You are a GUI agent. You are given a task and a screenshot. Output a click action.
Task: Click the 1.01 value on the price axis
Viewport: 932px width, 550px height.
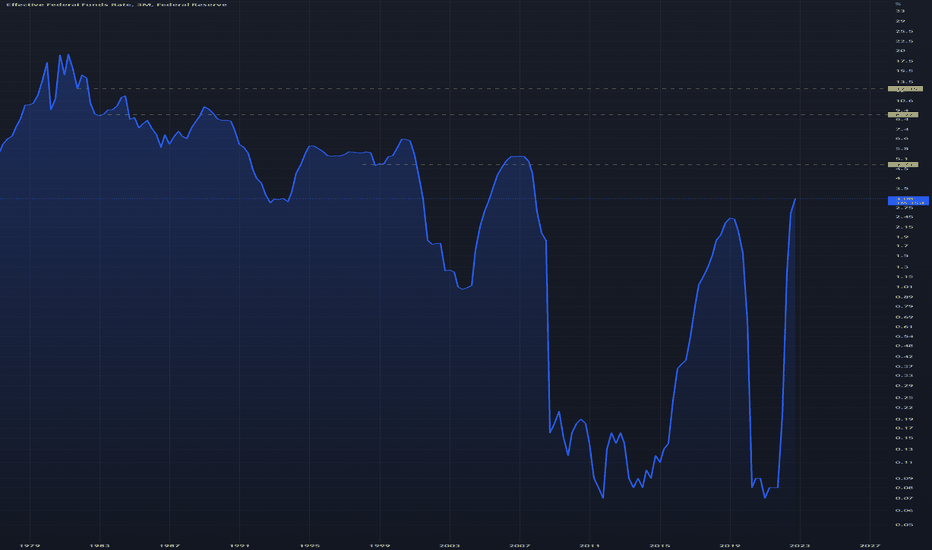(x=904, y=287)
